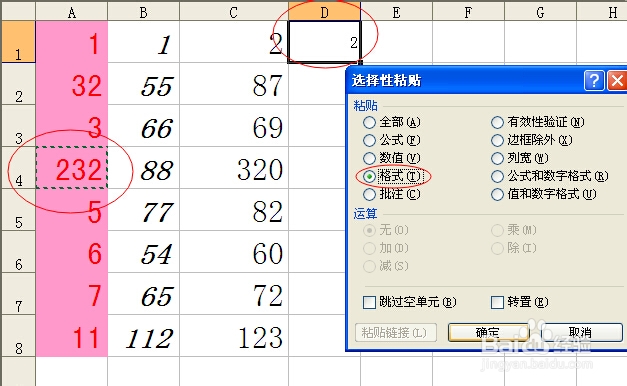Select cell C8 containing 123
627x386 pixels.
click(234, 336)
